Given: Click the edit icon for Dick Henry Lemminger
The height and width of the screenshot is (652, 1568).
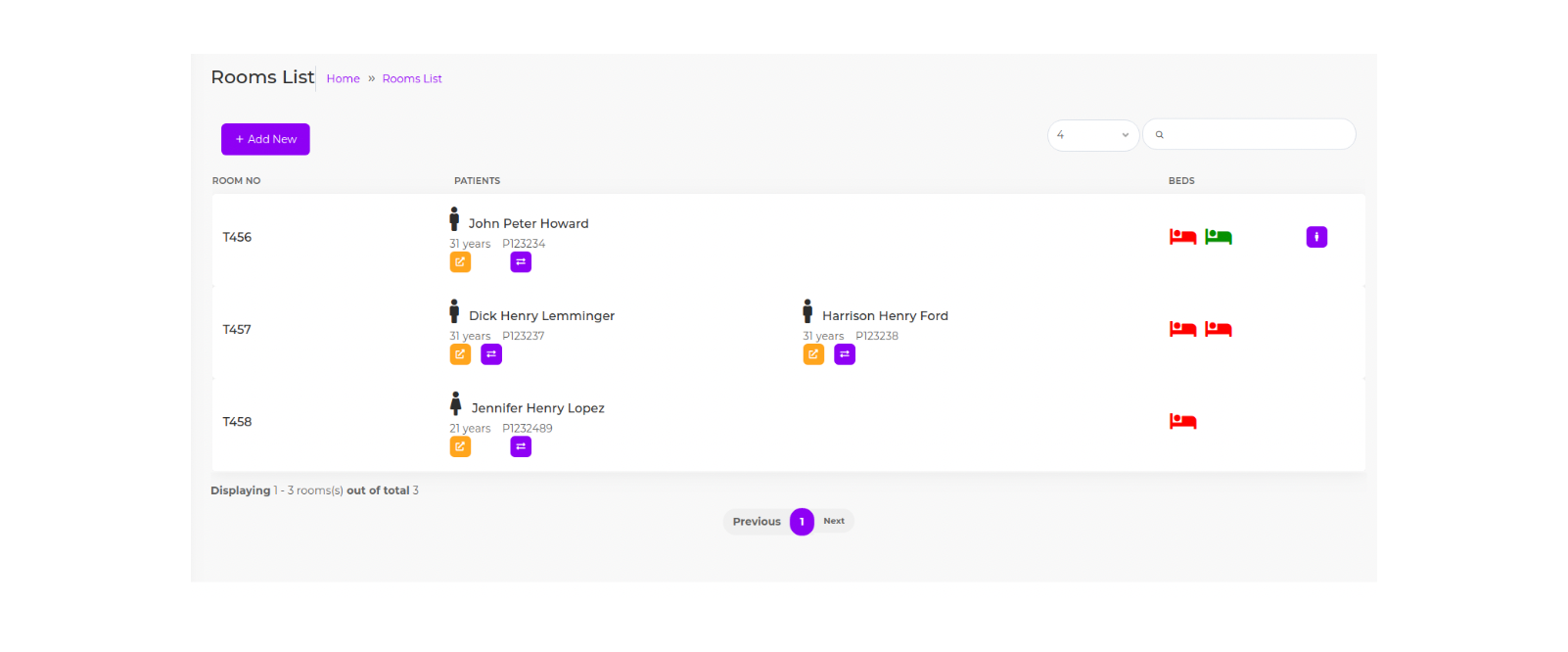Looking at the screenshot, I should (x=460, y=354).
